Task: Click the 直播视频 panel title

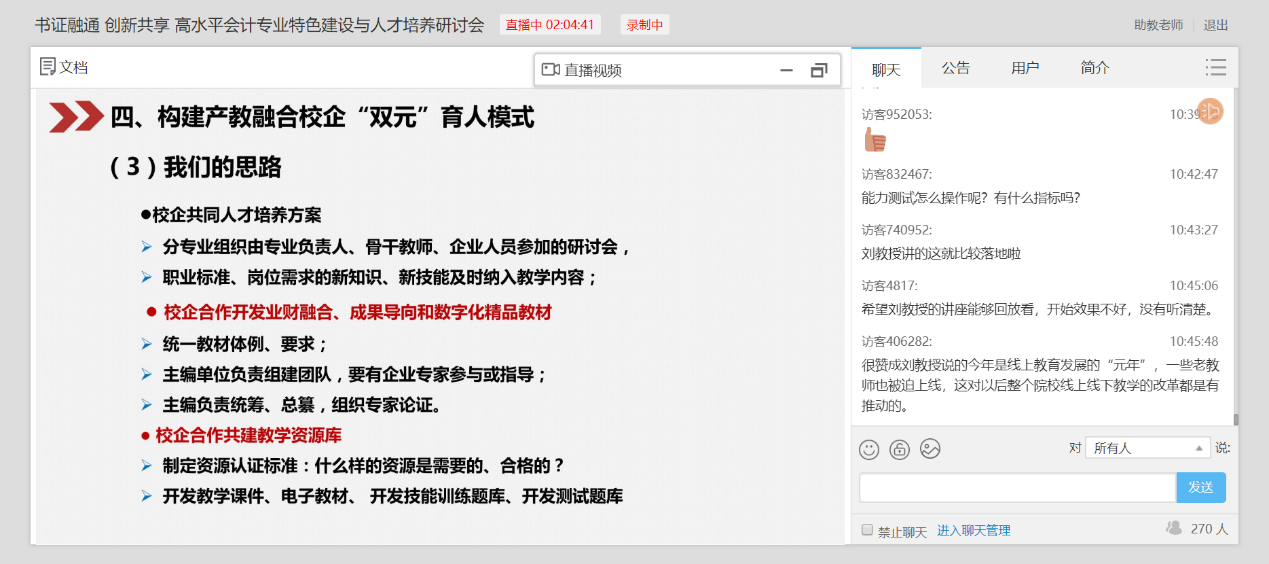Action: [593, 70]
